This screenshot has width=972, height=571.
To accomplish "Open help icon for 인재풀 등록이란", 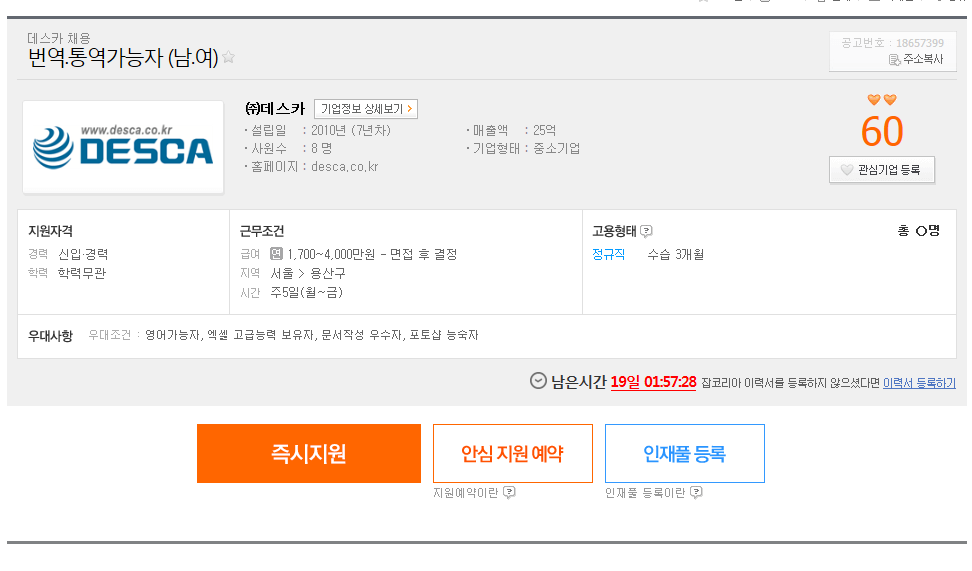I will (696, 492).
